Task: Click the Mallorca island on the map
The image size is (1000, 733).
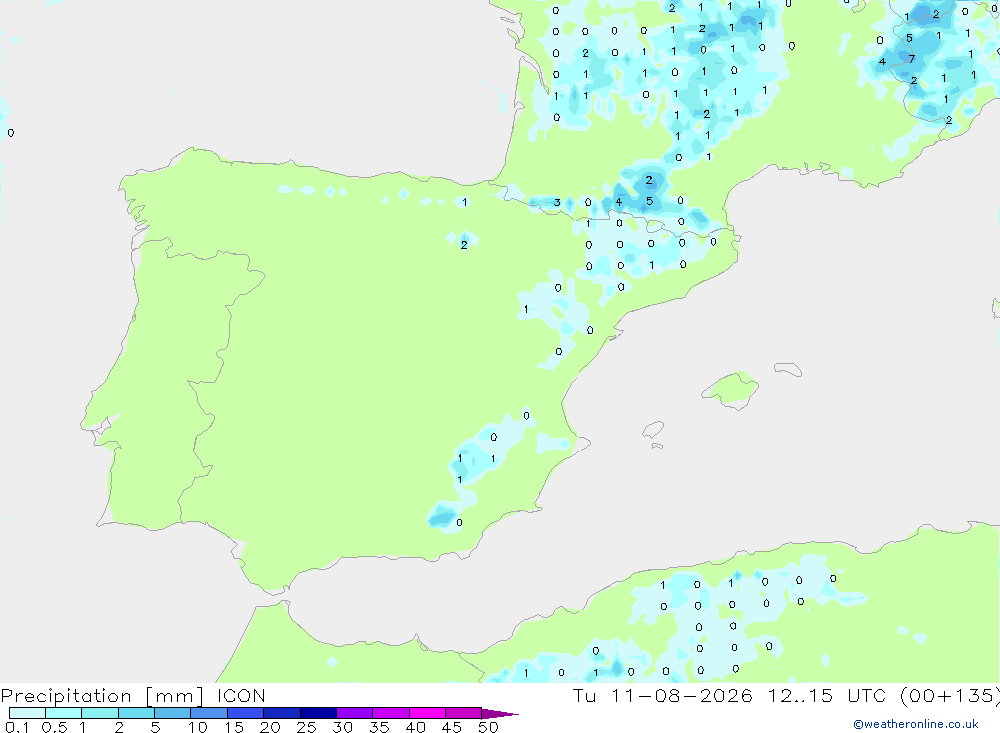Action: tap(731, 389)
